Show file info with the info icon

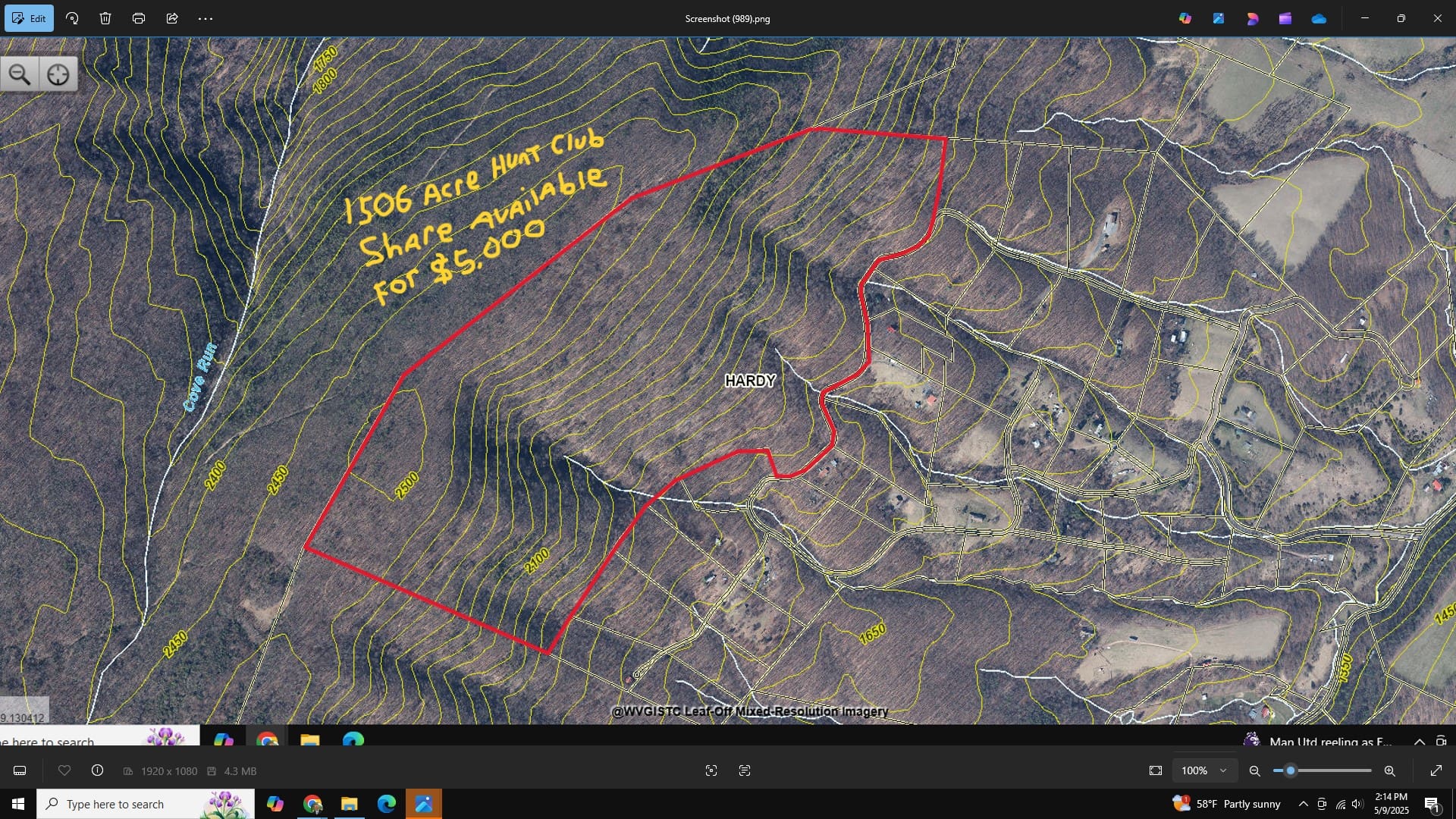click(x=97, y=770)
